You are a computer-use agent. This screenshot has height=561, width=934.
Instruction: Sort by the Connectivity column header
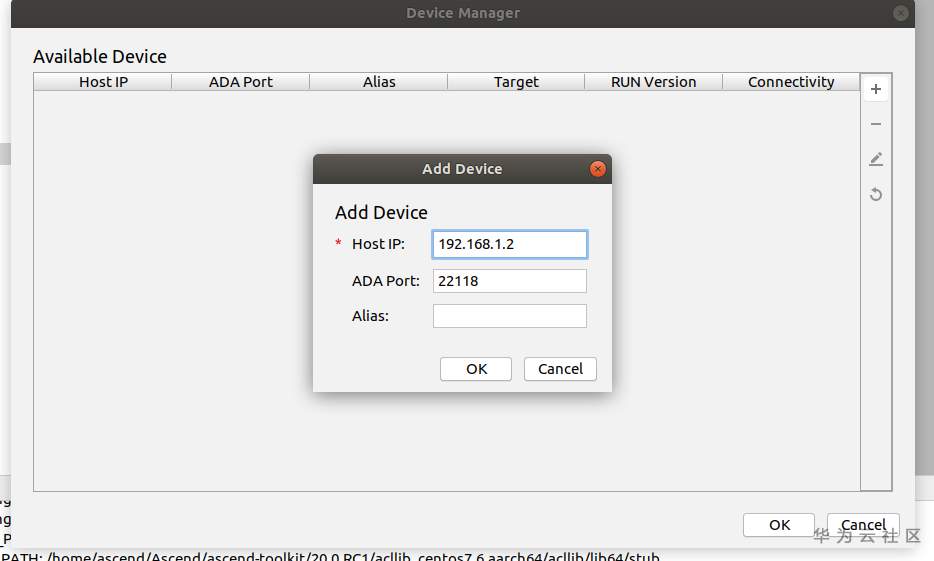click(x=791, y=82)
